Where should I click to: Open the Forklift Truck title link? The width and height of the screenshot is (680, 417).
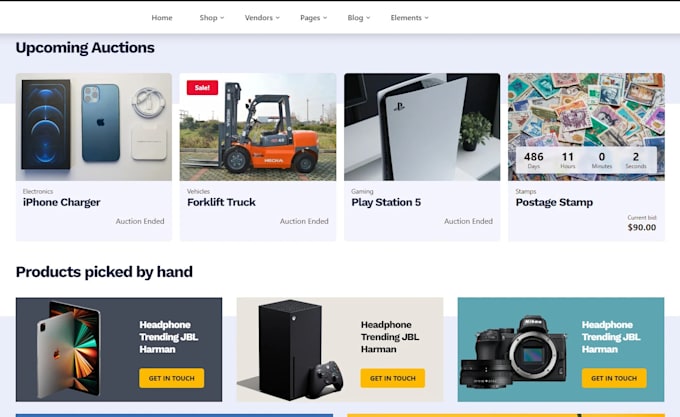point(221,202)
